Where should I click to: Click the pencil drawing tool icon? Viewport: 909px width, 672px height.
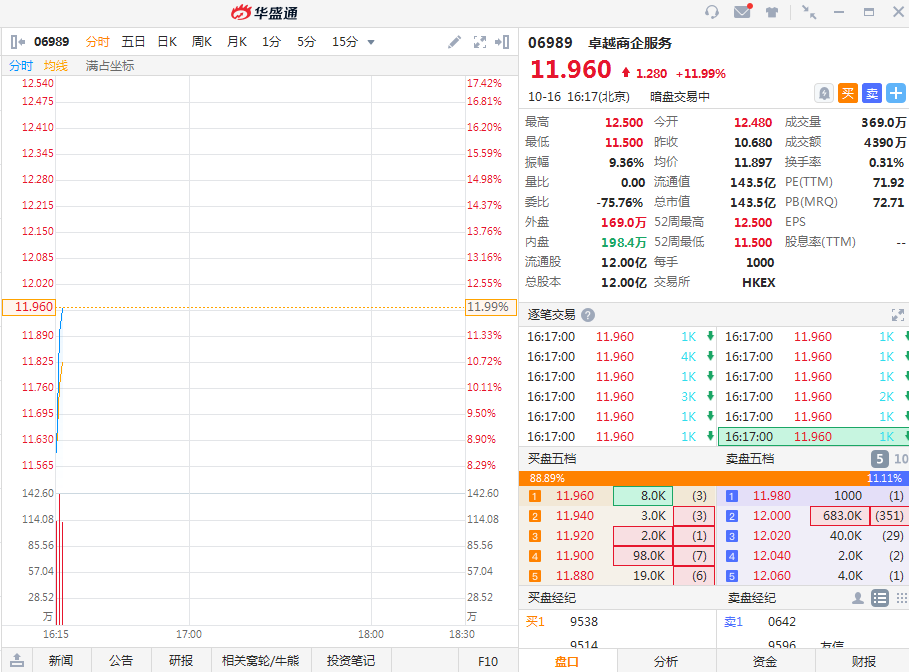[x=454, y=42]
